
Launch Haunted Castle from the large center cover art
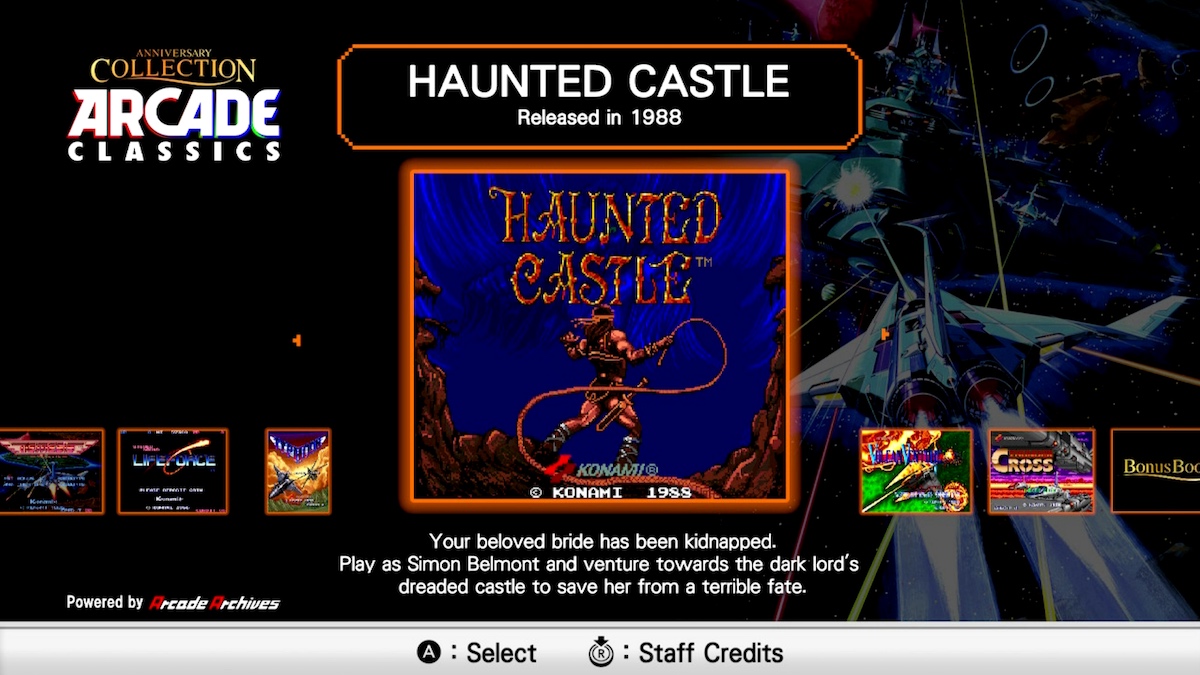coord(600,334)
